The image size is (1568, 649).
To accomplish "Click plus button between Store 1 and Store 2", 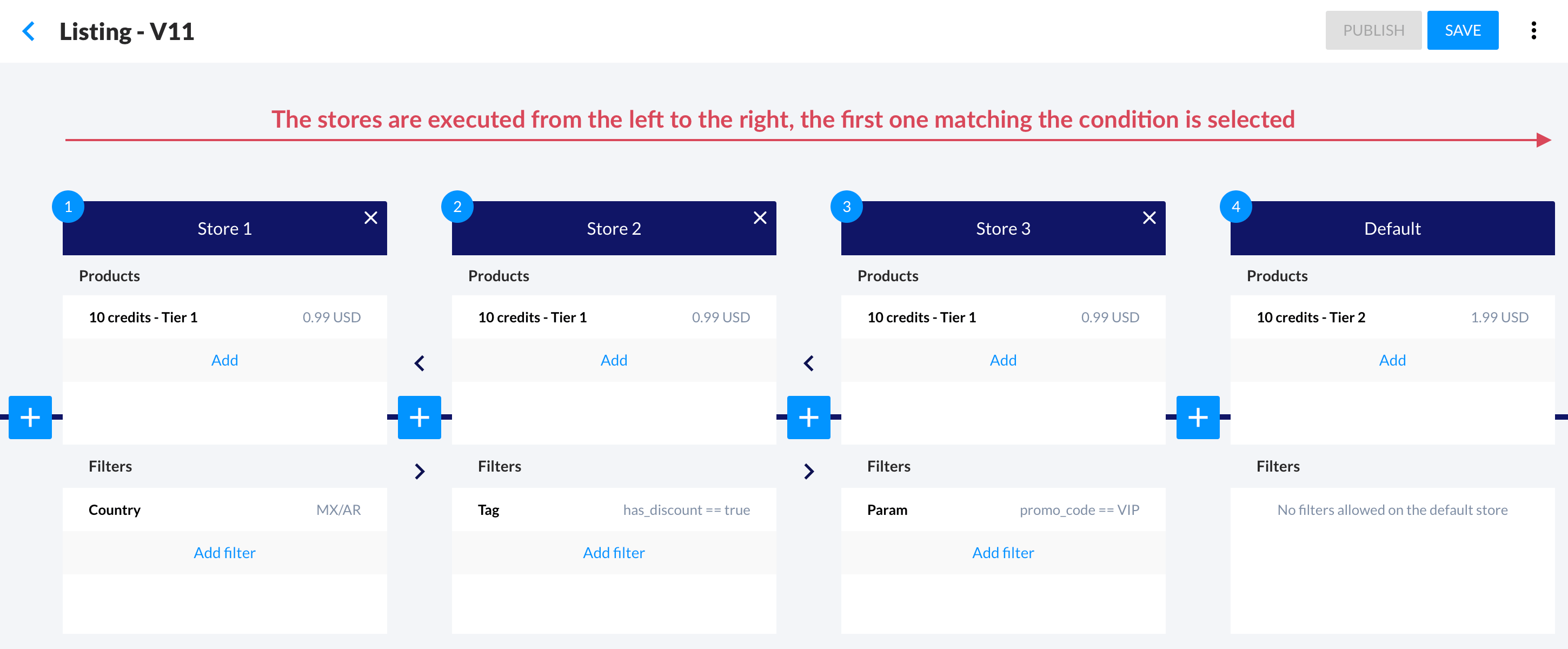I will click(x=420, y=418).
